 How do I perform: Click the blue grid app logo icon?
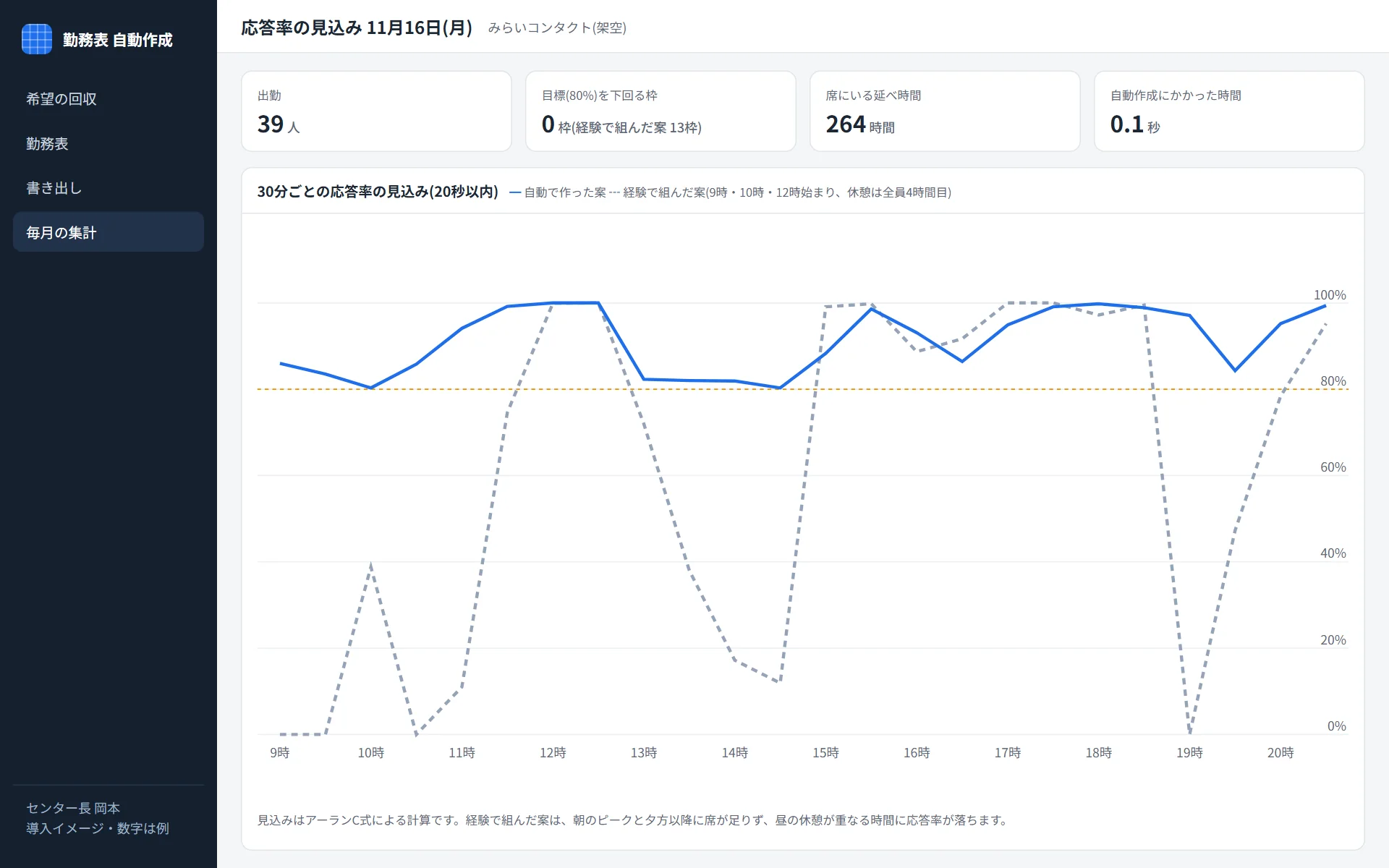tap(37, 39)
